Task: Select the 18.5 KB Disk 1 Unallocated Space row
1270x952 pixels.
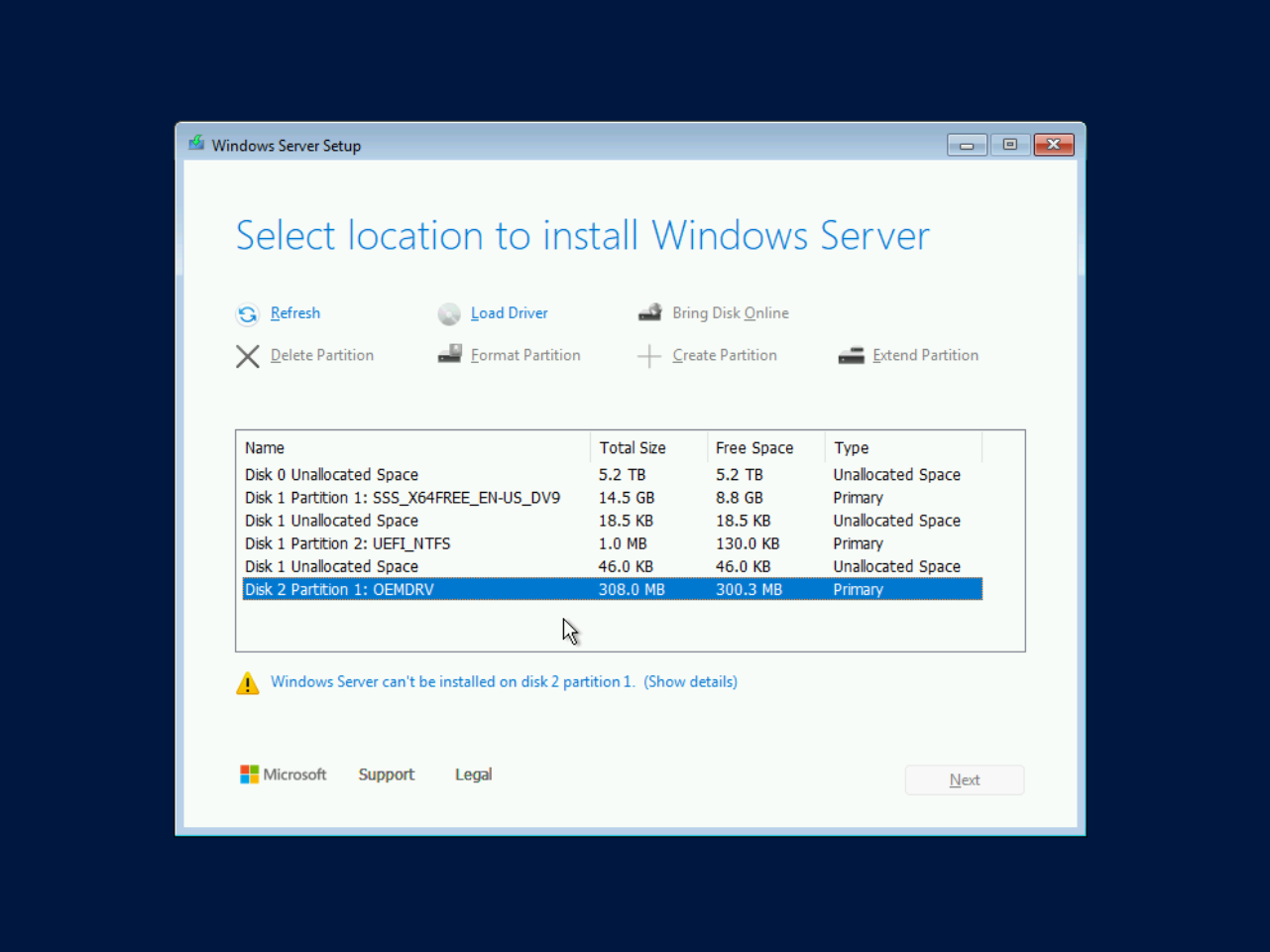Action: (x=613, y=521)
